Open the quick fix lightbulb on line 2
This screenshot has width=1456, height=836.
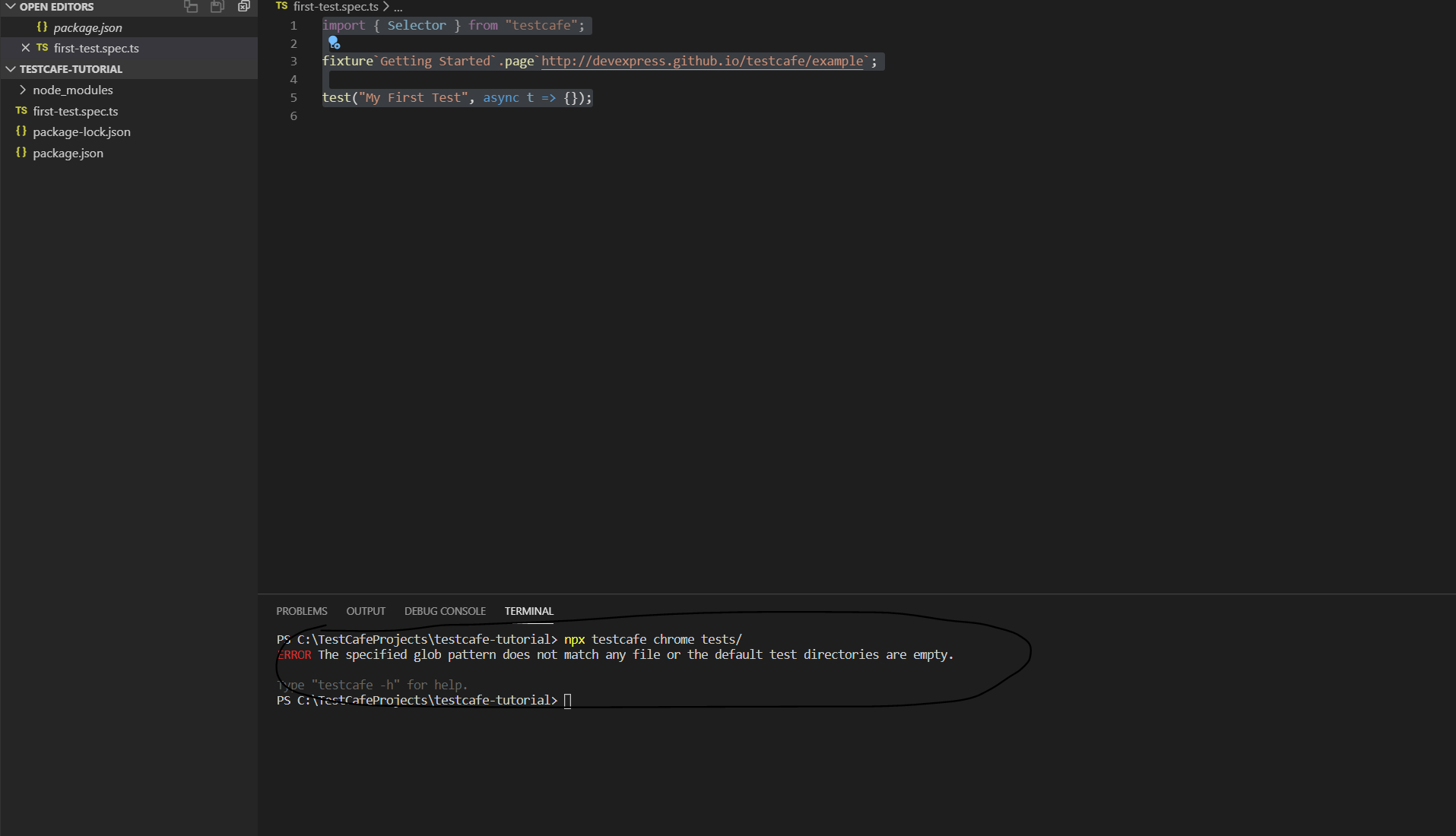[x=335, y=43]
